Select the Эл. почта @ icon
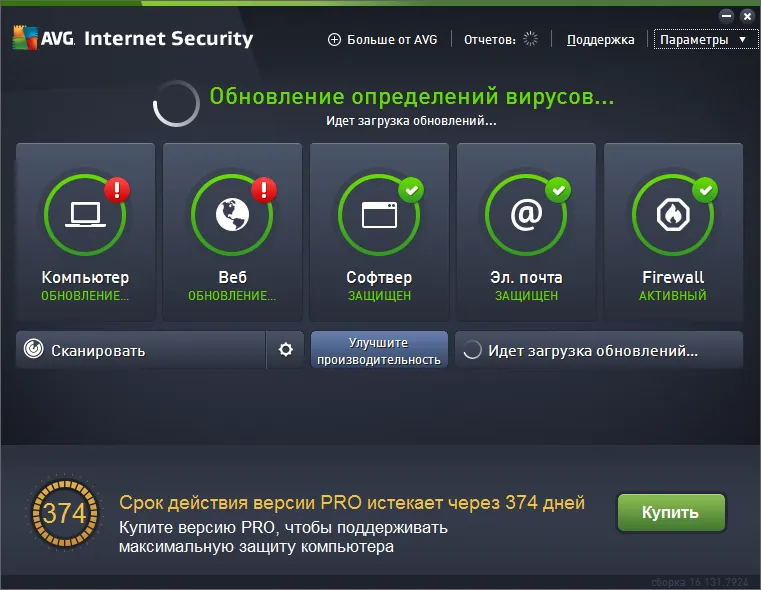Screen dimensions: 761x590 click(526, 214)
